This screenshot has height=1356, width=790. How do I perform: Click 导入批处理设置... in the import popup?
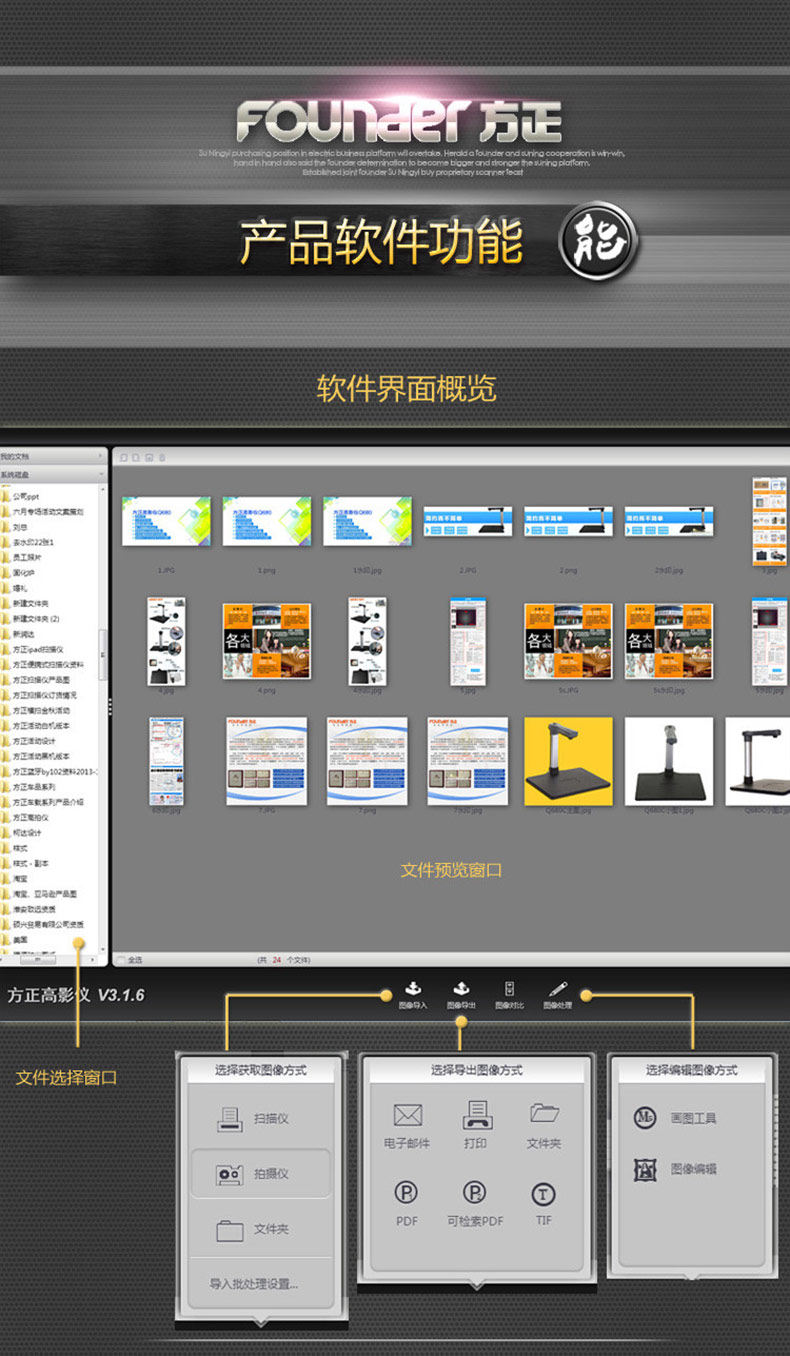[x=254, y=1283]
